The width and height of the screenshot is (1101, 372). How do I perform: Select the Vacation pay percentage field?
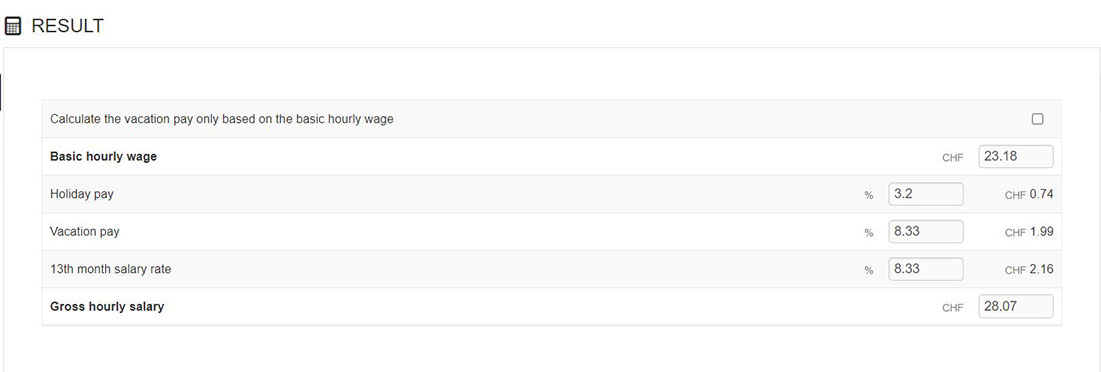[925, 232]
